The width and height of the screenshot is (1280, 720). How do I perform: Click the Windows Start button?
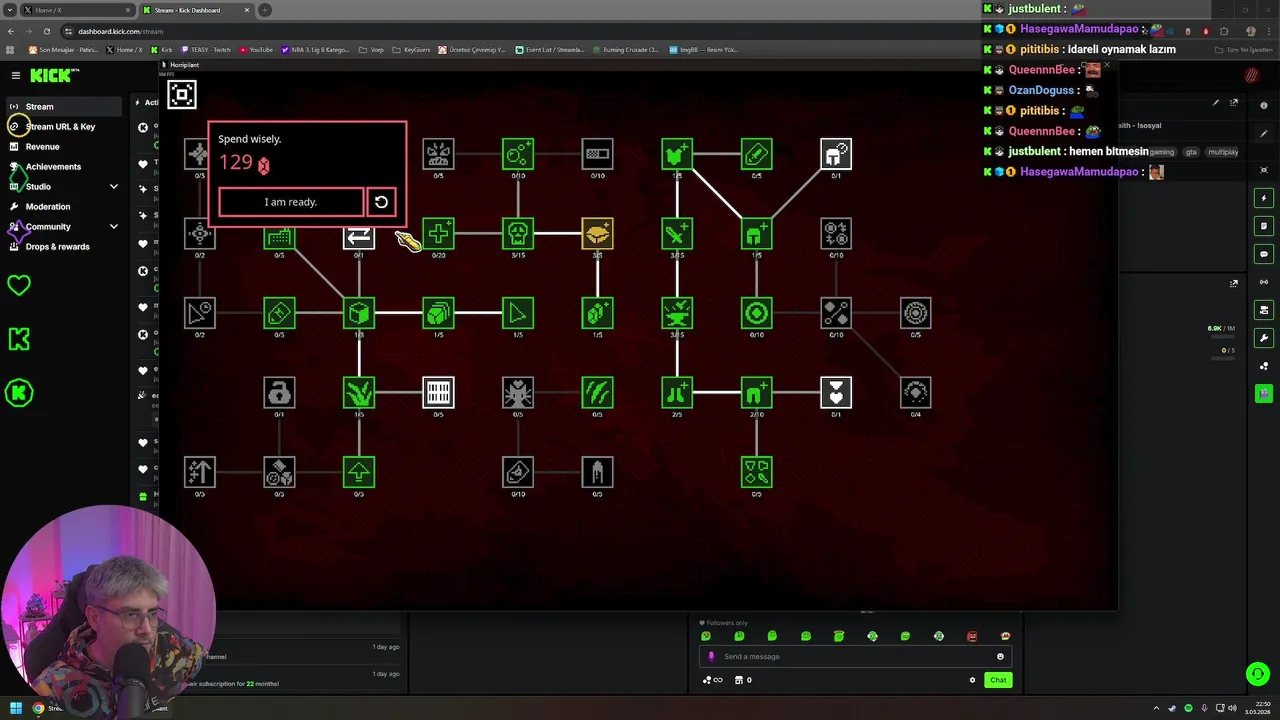16,709
